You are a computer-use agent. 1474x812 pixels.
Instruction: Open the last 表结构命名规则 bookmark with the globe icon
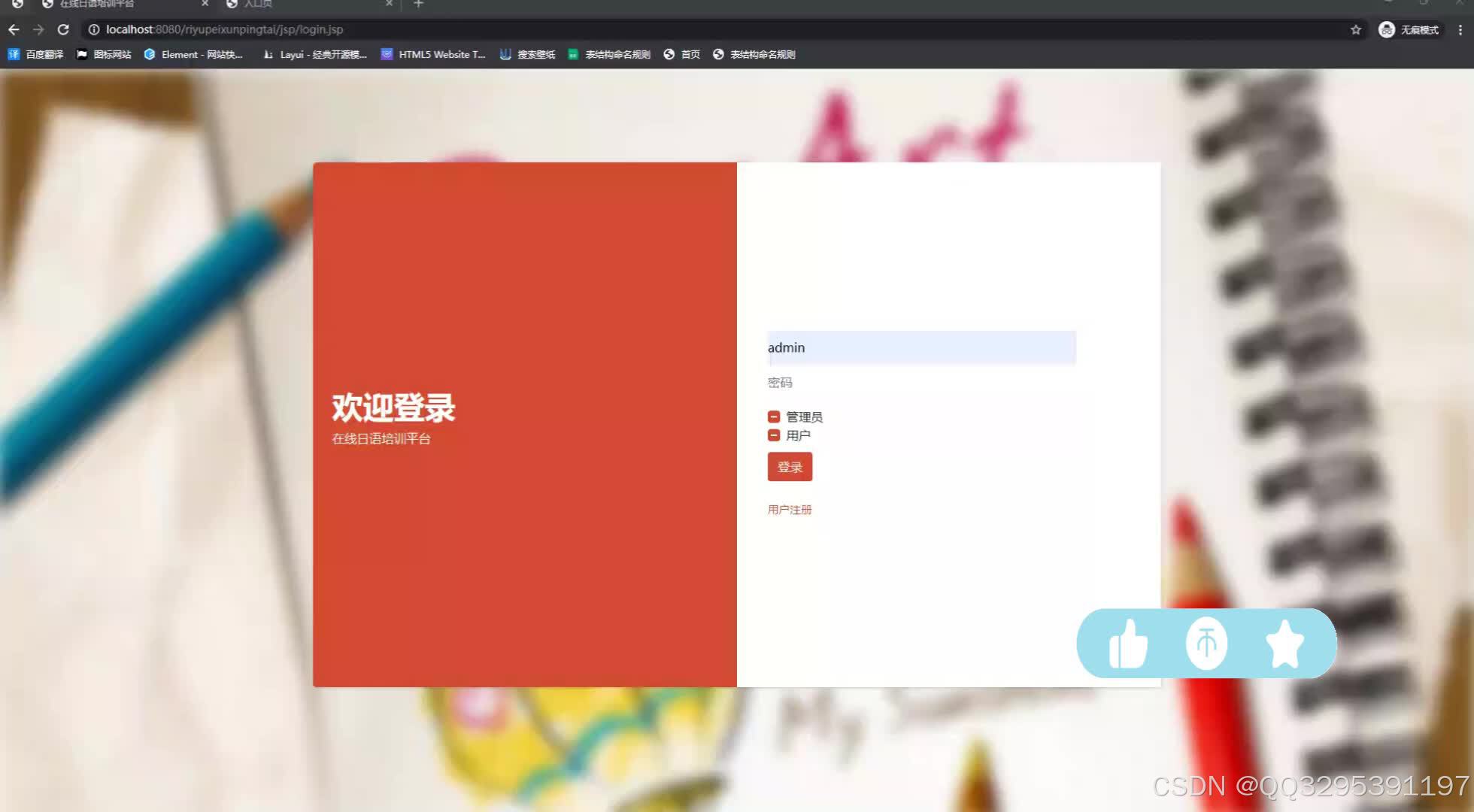(754, 54)
